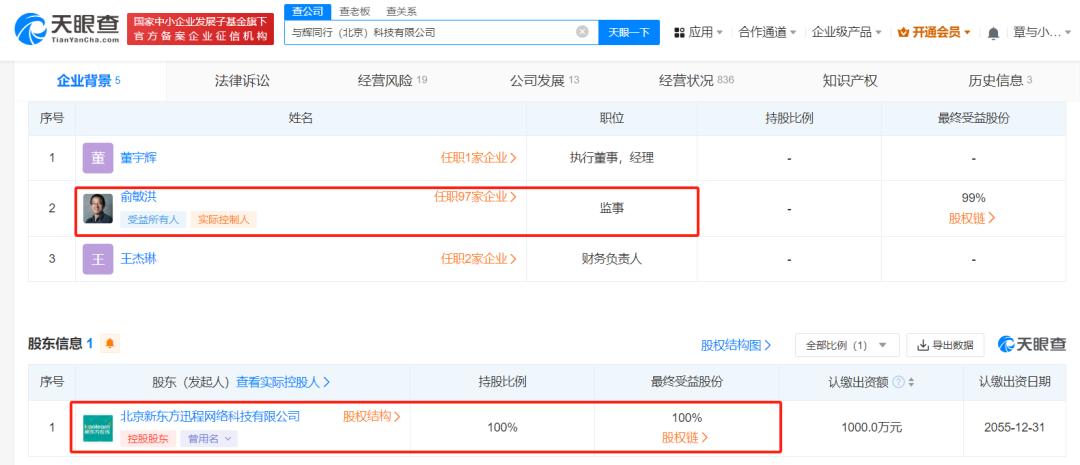Sort by 认缴出资额 using the sort arrows
Screen dimensions: 1080x465
911,382
